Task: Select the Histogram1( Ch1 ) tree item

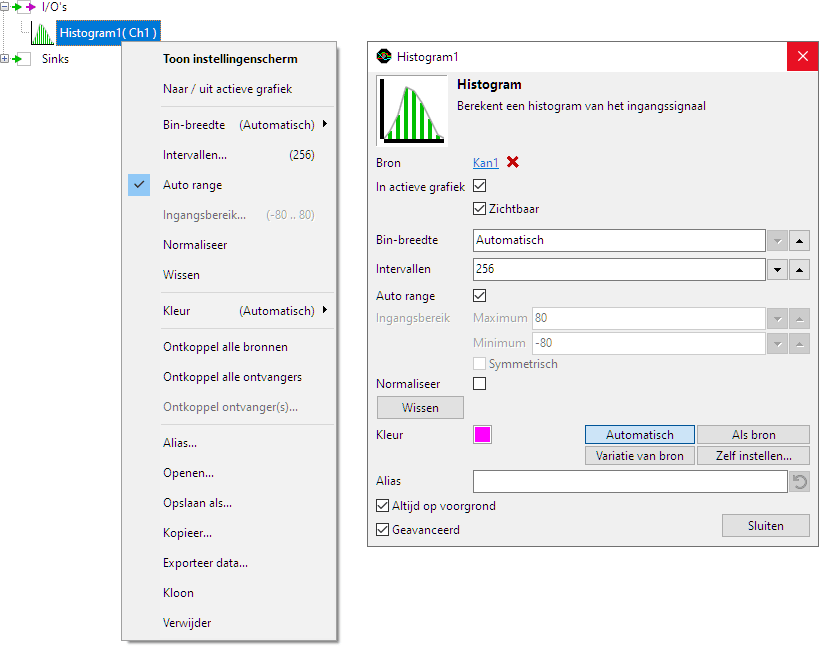Action: (108, 33)
